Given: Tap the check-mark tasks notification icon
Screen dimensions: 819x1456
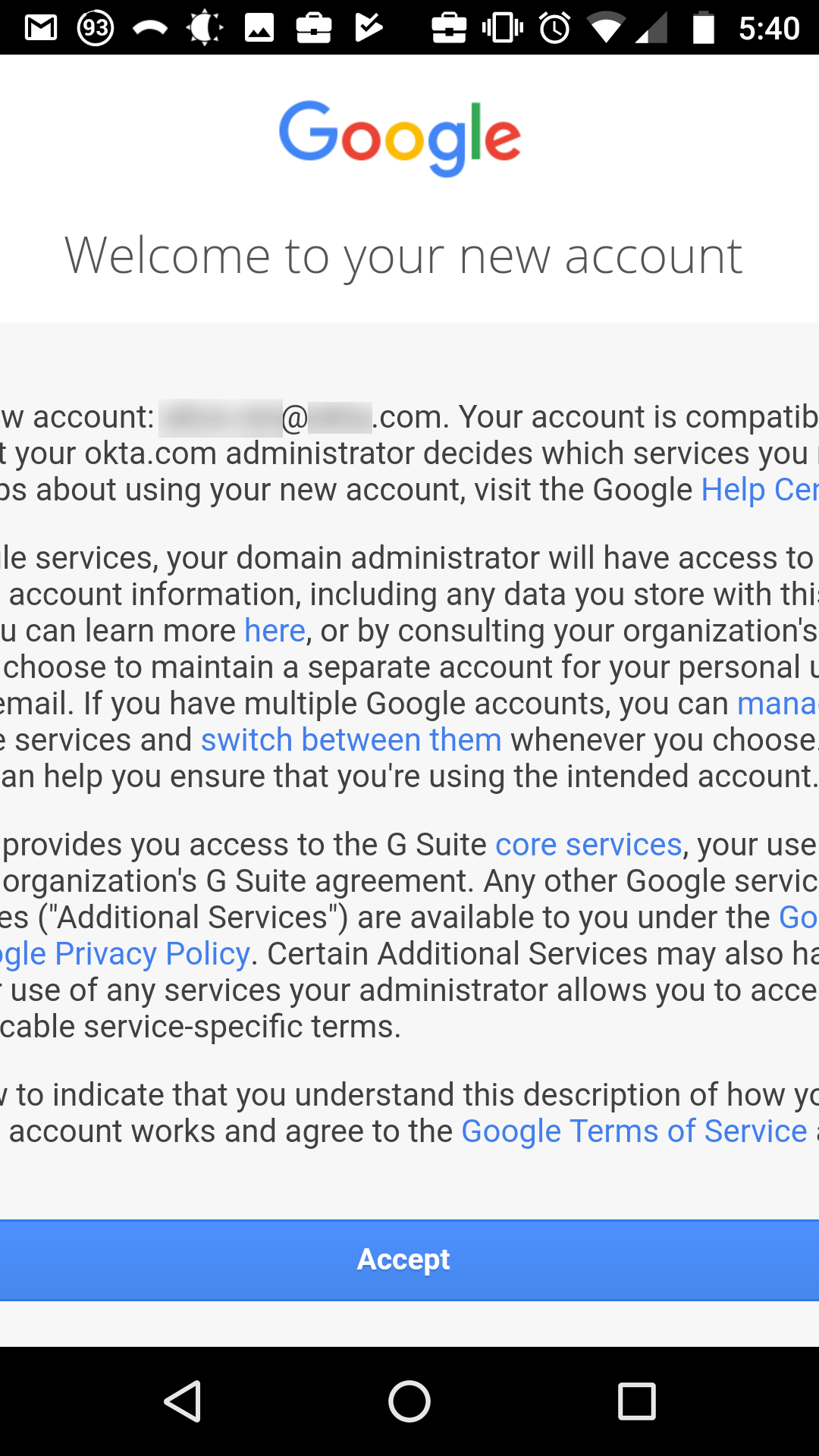Looking at the screenshot, I should [369, 28].
